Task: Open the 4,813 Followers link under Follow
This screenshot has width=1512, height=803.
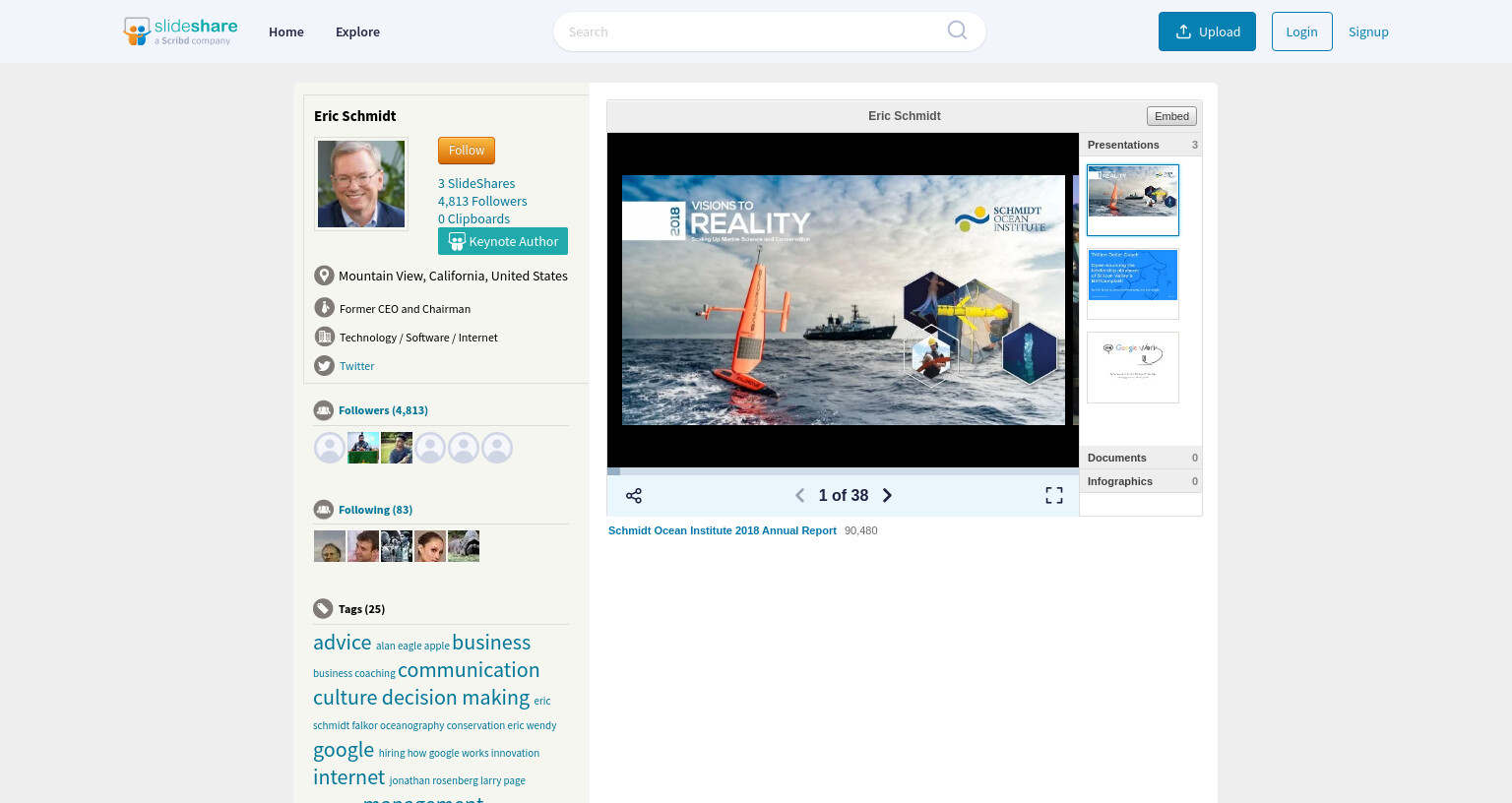Action: coord(482,201)
